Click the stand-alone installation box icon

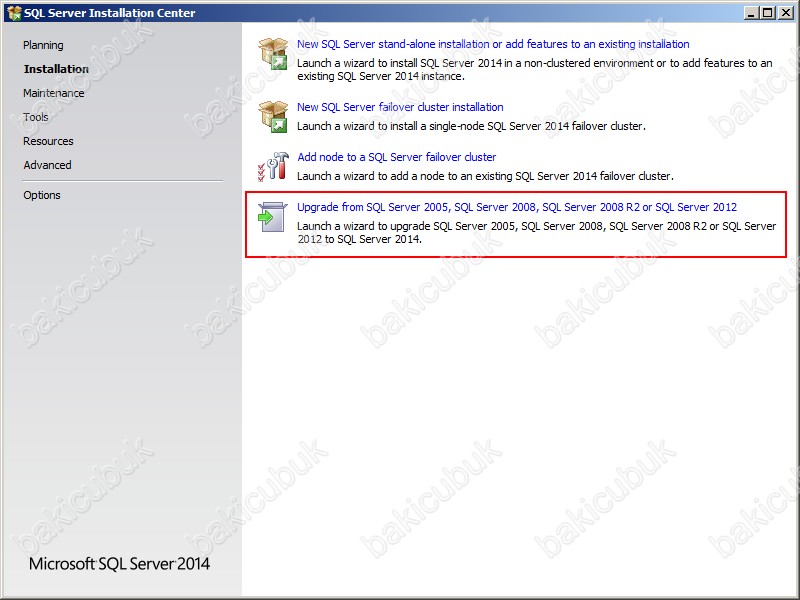(273, 54)
